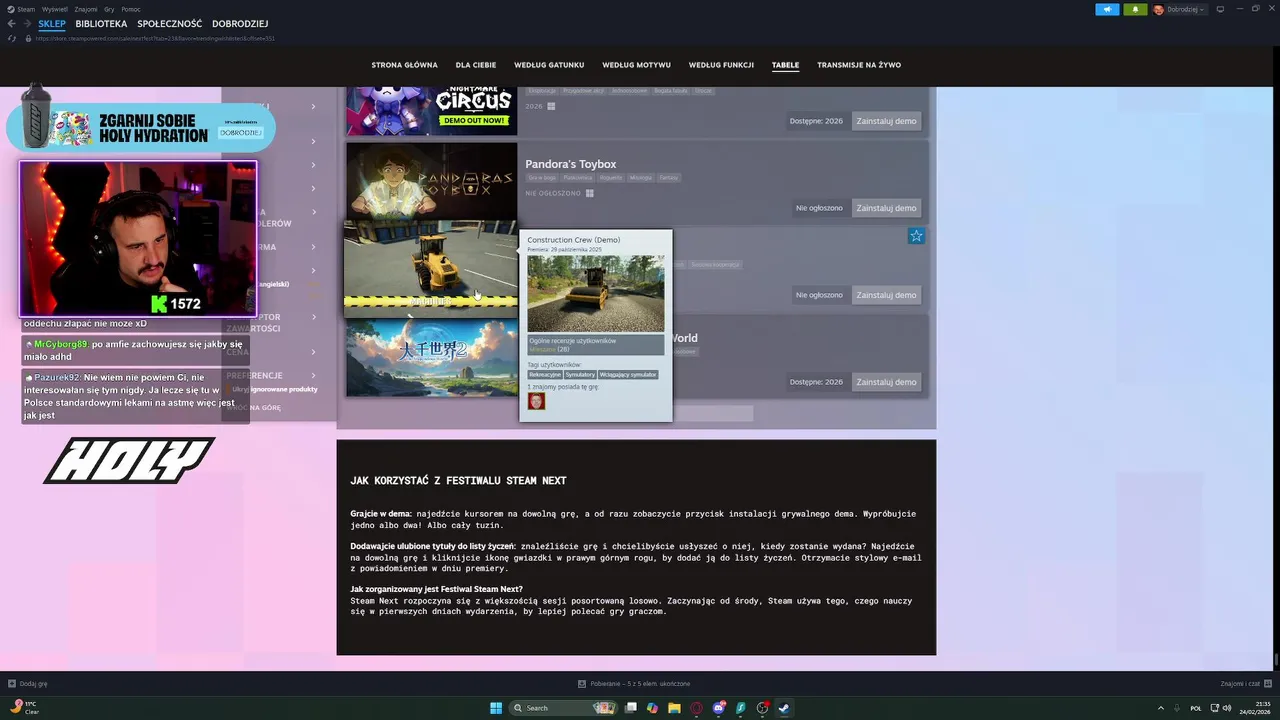Select STRONA GŁÓWNA navigation tab
The image size is (1280, 720).
coord(404,65)
